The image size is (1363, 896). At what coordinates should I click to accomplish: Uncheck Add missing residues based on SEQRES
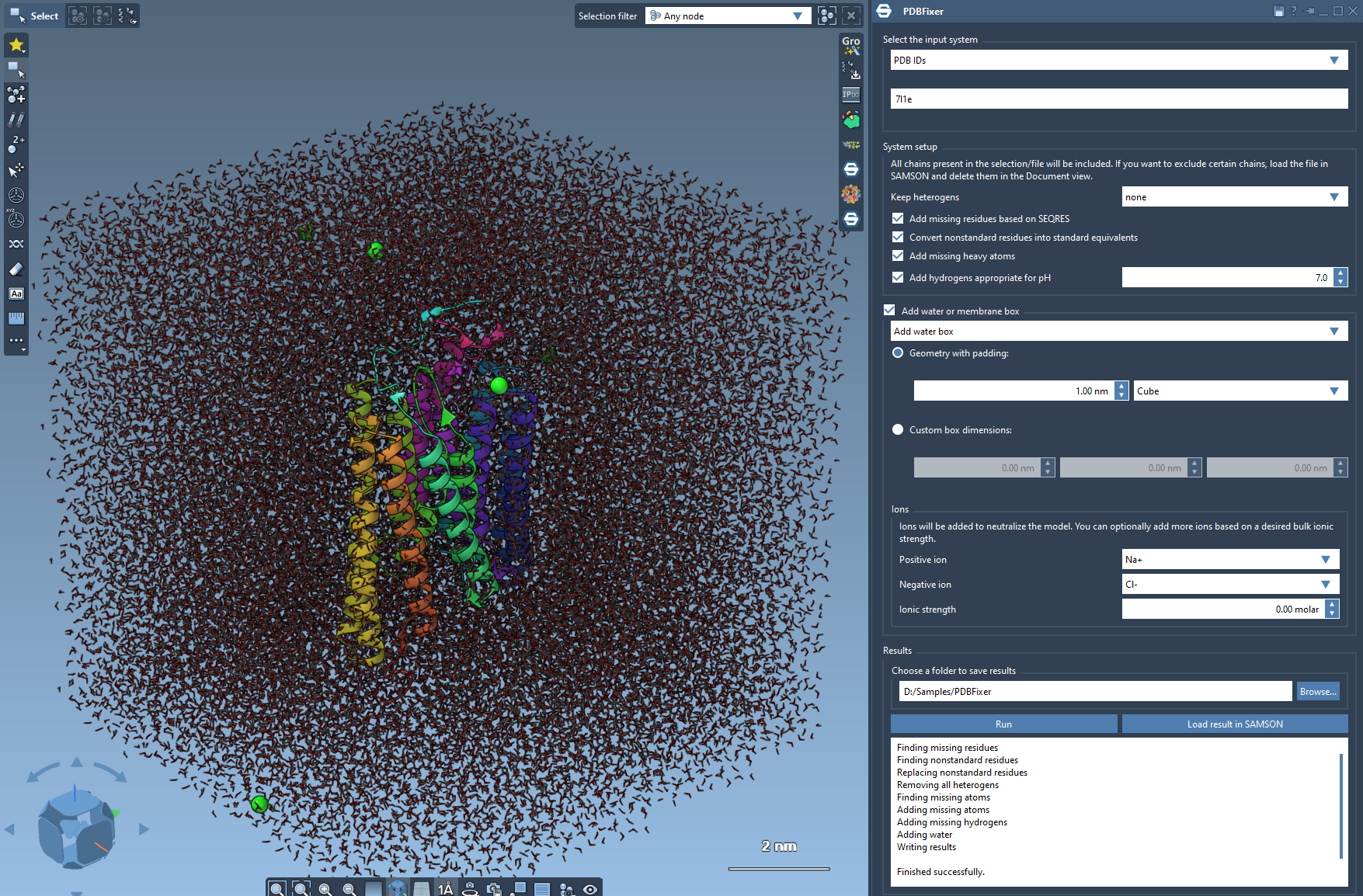point(898,219)
